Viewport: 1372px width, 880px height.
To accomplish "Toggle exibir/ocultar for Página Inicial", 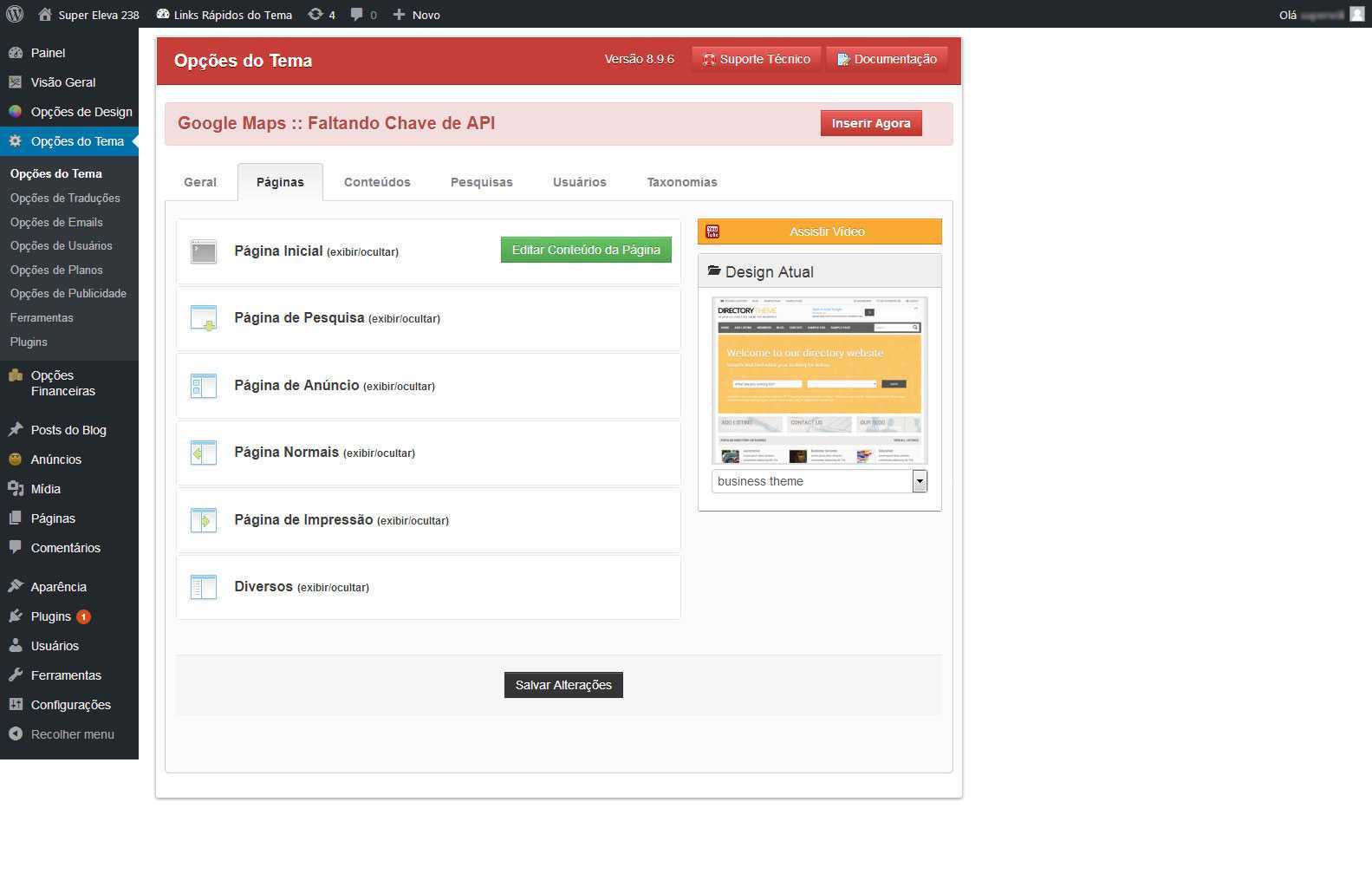I will click(x=362, y=252).
